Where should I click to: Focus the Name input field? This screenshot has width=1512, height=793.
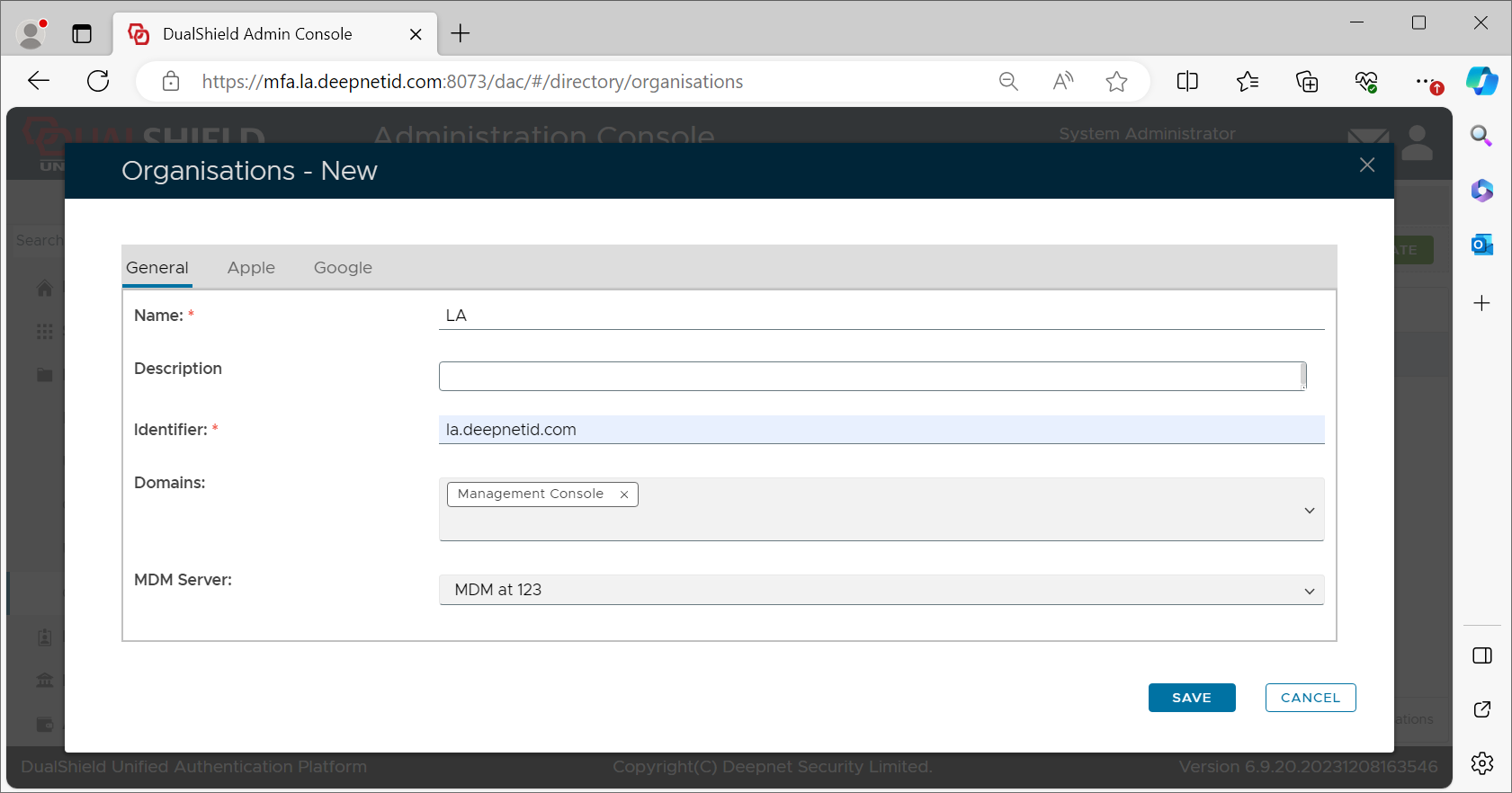[x=881, y=316]
